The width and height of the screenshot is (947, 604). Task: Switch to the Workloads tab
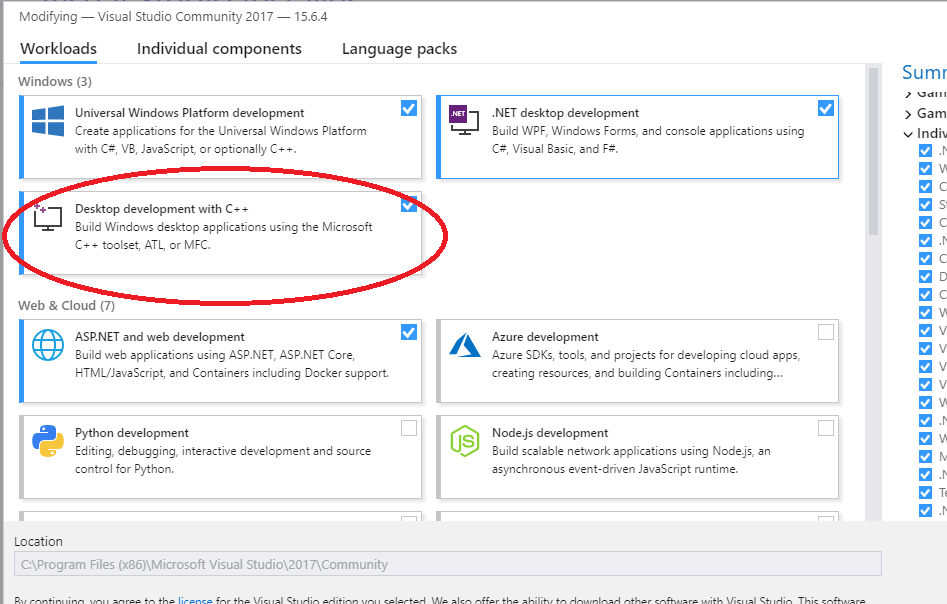(x=59, y=49)
